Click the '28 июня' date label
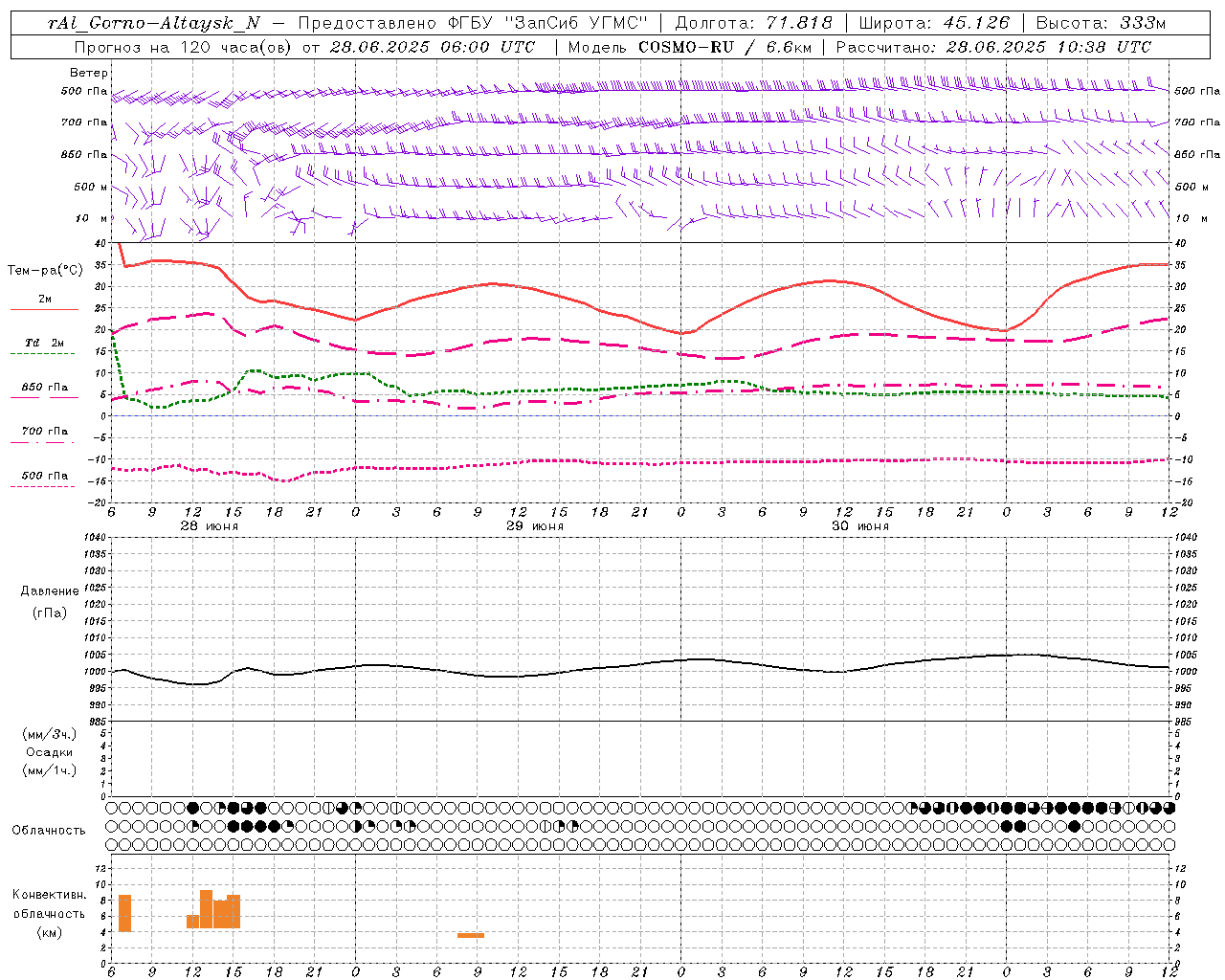Image resolution: width=1225 pixels, height=980 pixels. pyautogui.click(x=210, y=526)
